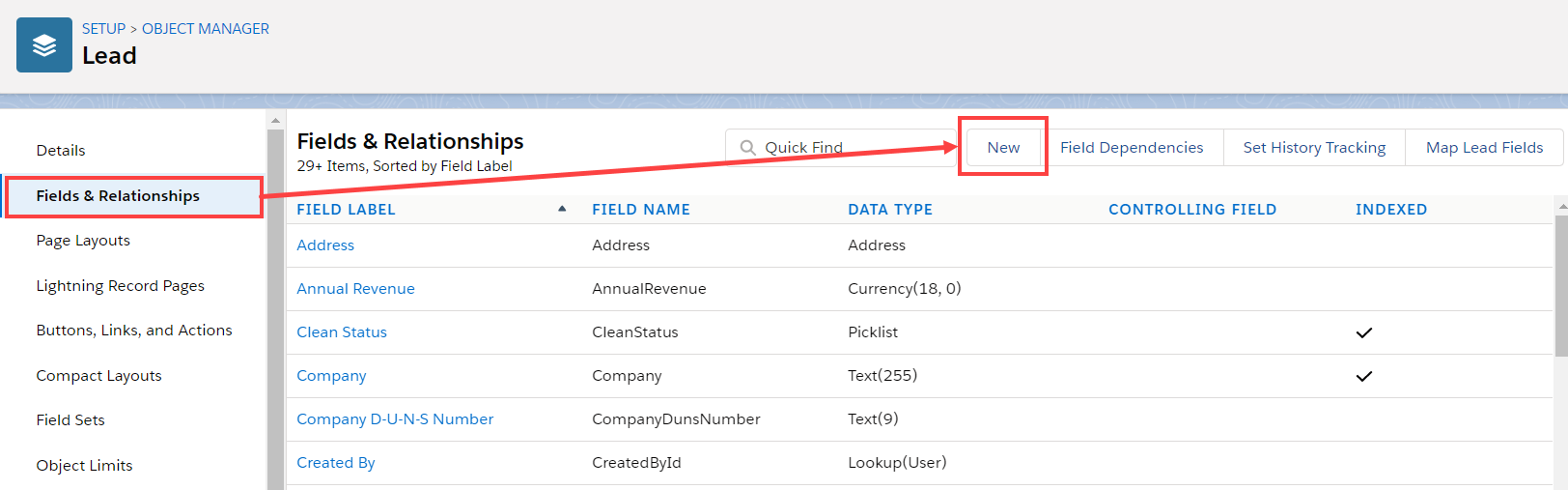The height and width of the screenshot is (490, 1568).
Task: Click the fields table vertical scrollbar
Action: 1561,285
